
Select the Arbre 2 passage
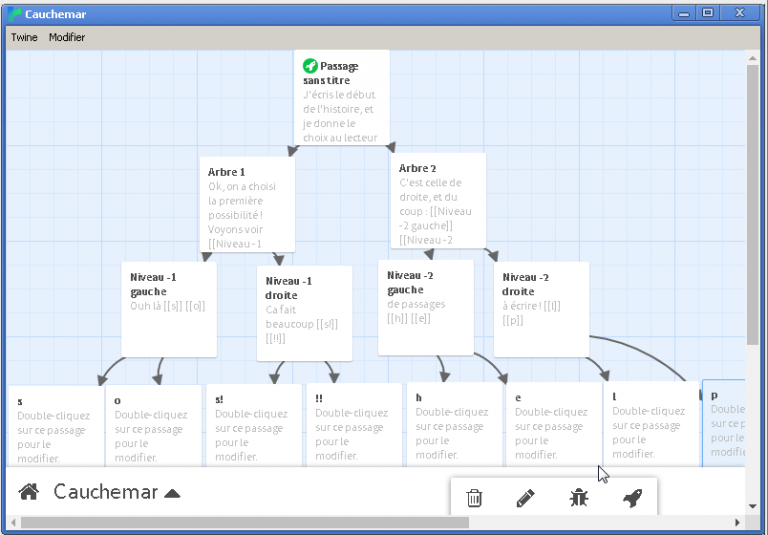(x=438, y=200)
